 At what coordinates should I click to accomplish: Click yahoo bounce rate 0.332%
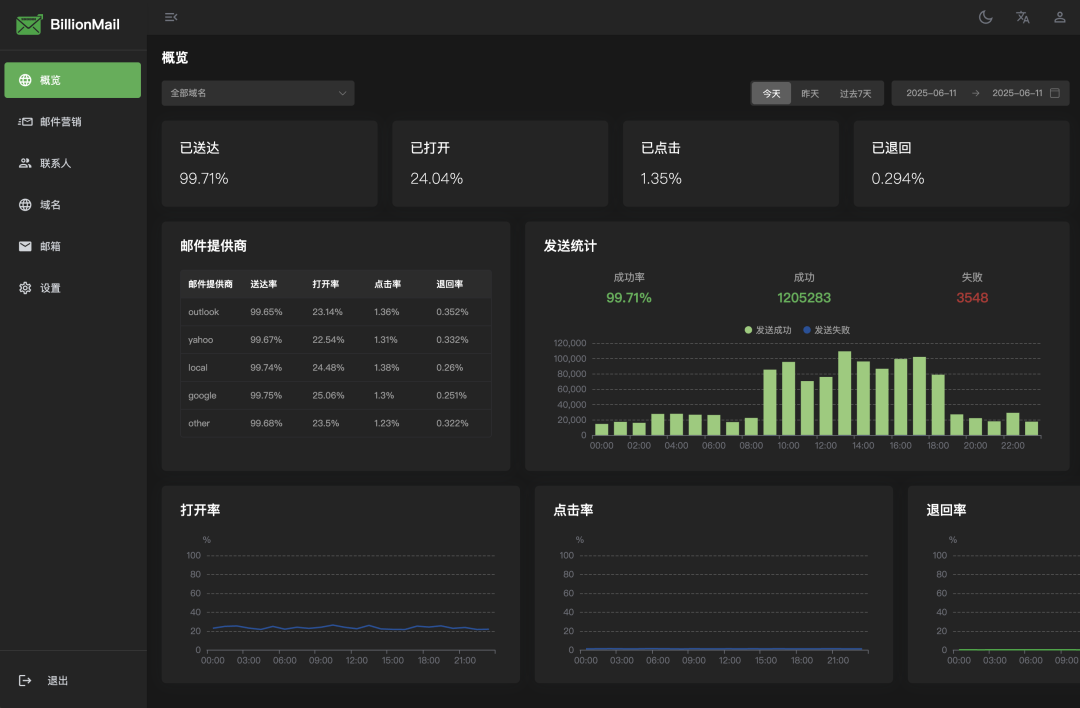tap(452, 340)
